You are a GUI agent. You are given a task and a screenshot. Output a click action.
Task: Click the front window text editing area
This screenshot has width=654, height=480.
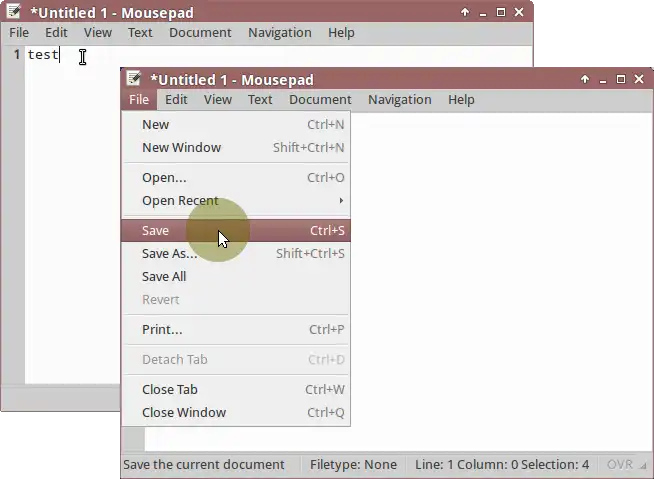pyautogui.click(x=501, y=281)
